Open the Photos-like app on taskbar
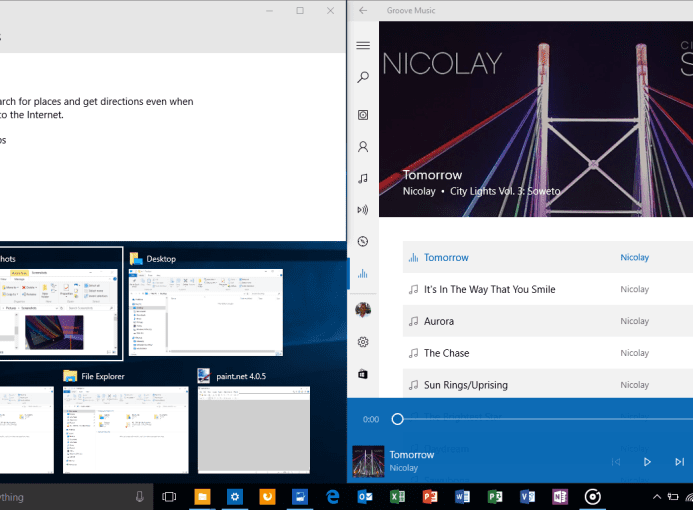693x510 pixels. 300,497
